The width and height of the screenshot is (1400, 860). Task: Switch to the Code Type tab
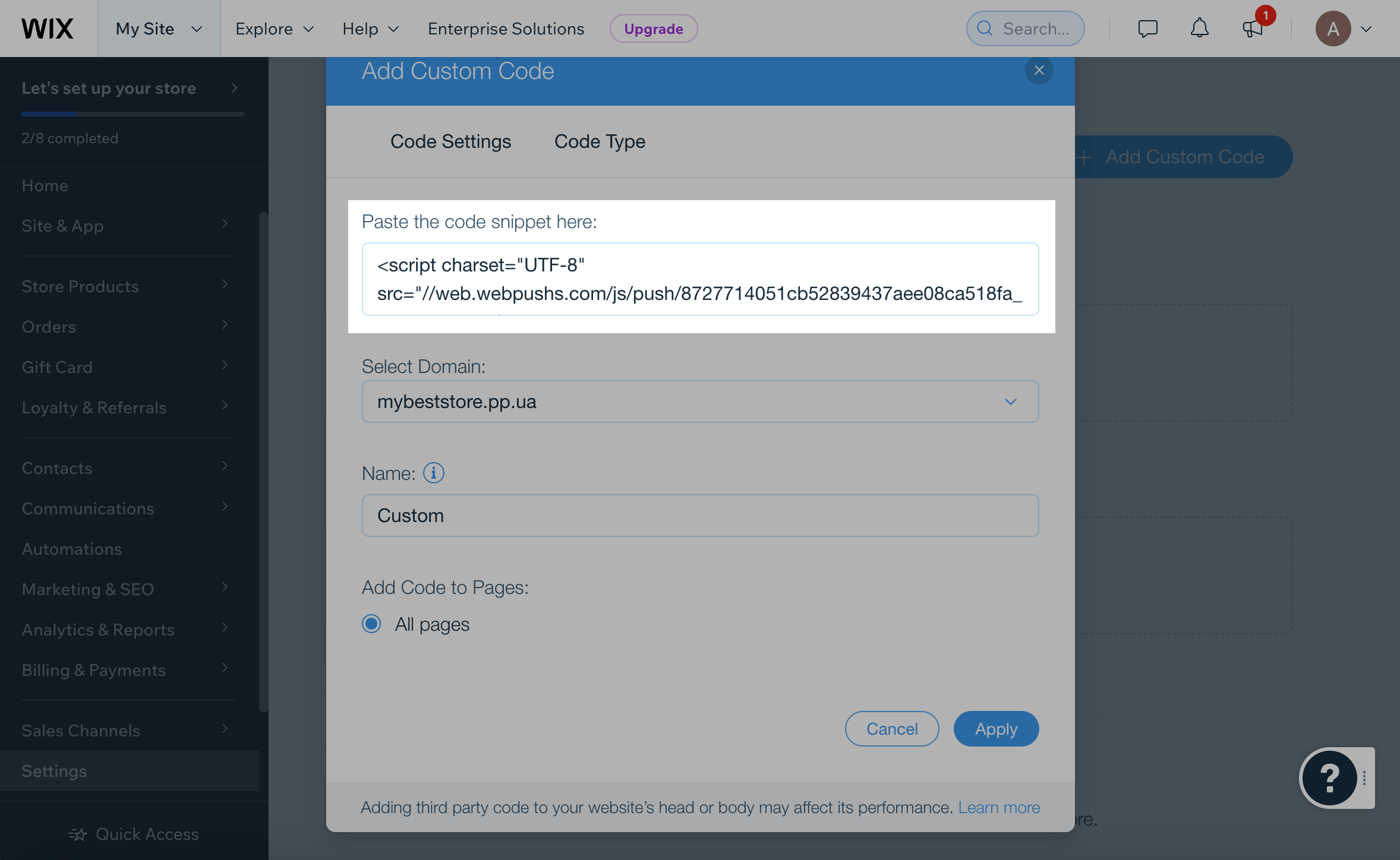[600, 141]
